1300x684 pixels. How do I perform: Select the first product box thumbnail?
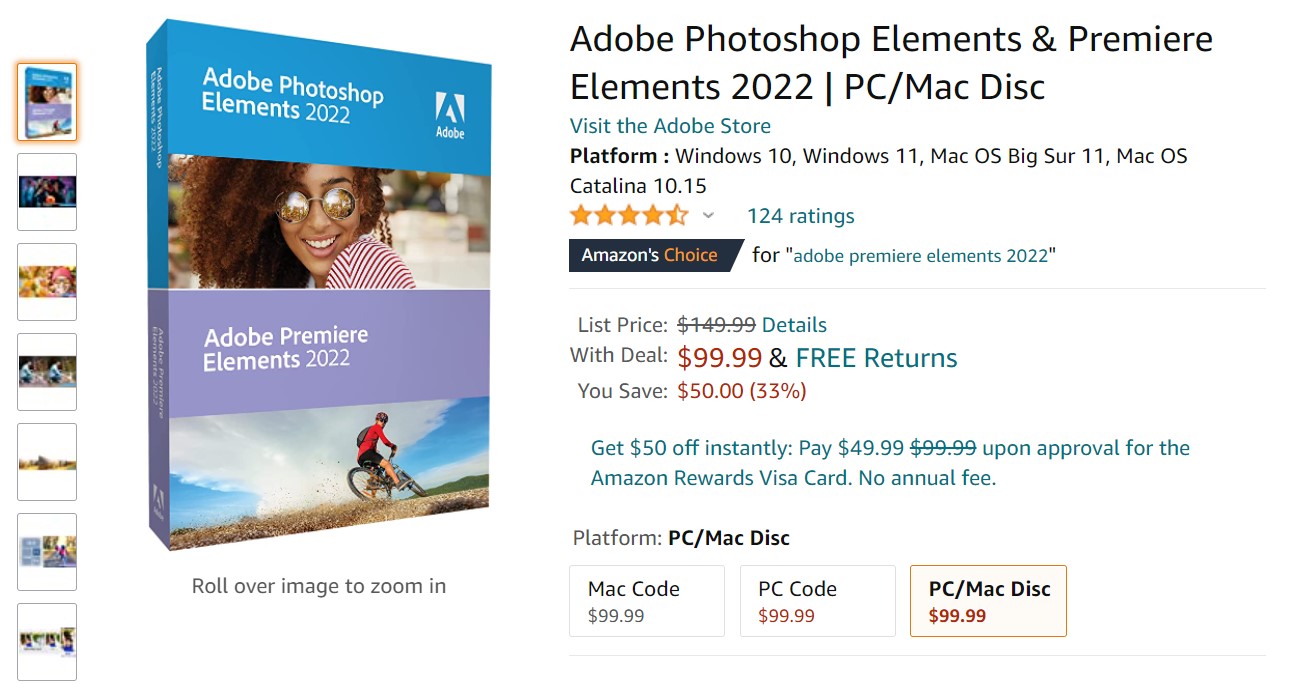coord(47,102)
